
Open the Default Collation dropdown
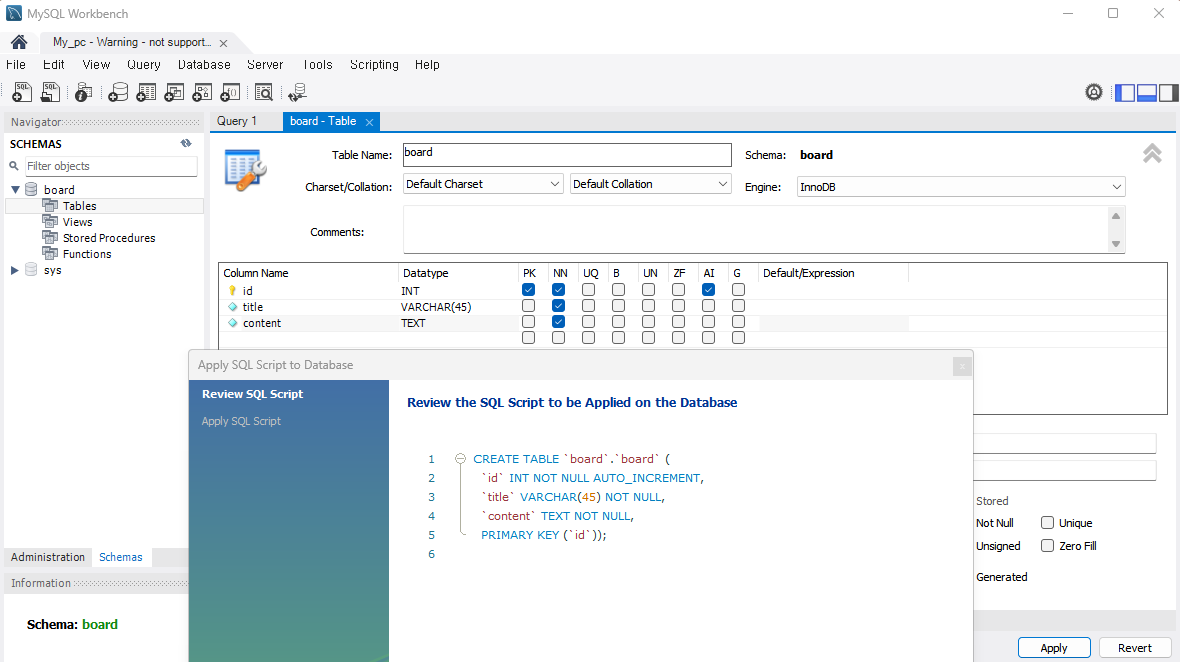[650, 184]
